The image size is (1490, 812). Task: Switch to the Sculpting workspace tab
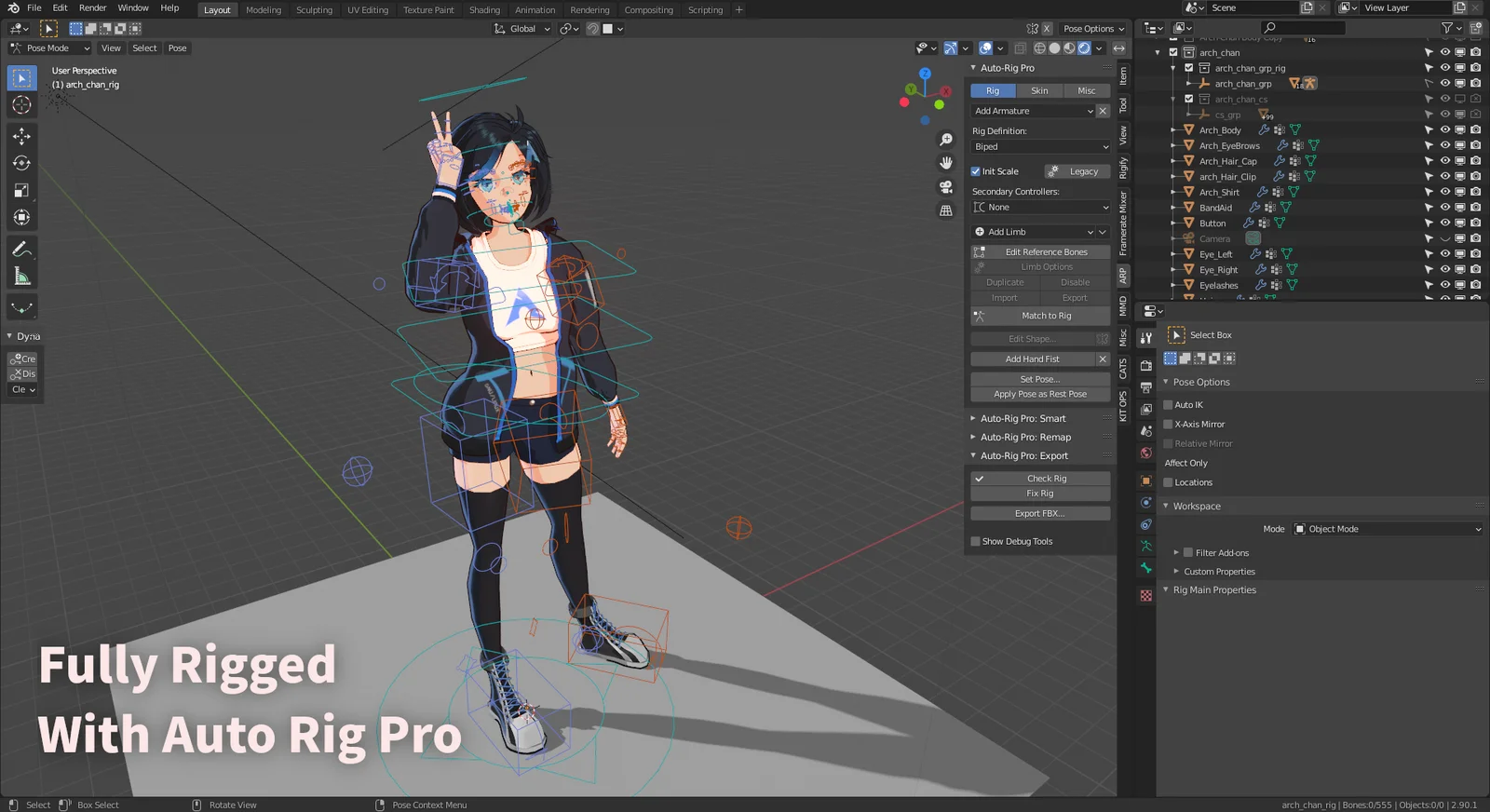point(314,10)
